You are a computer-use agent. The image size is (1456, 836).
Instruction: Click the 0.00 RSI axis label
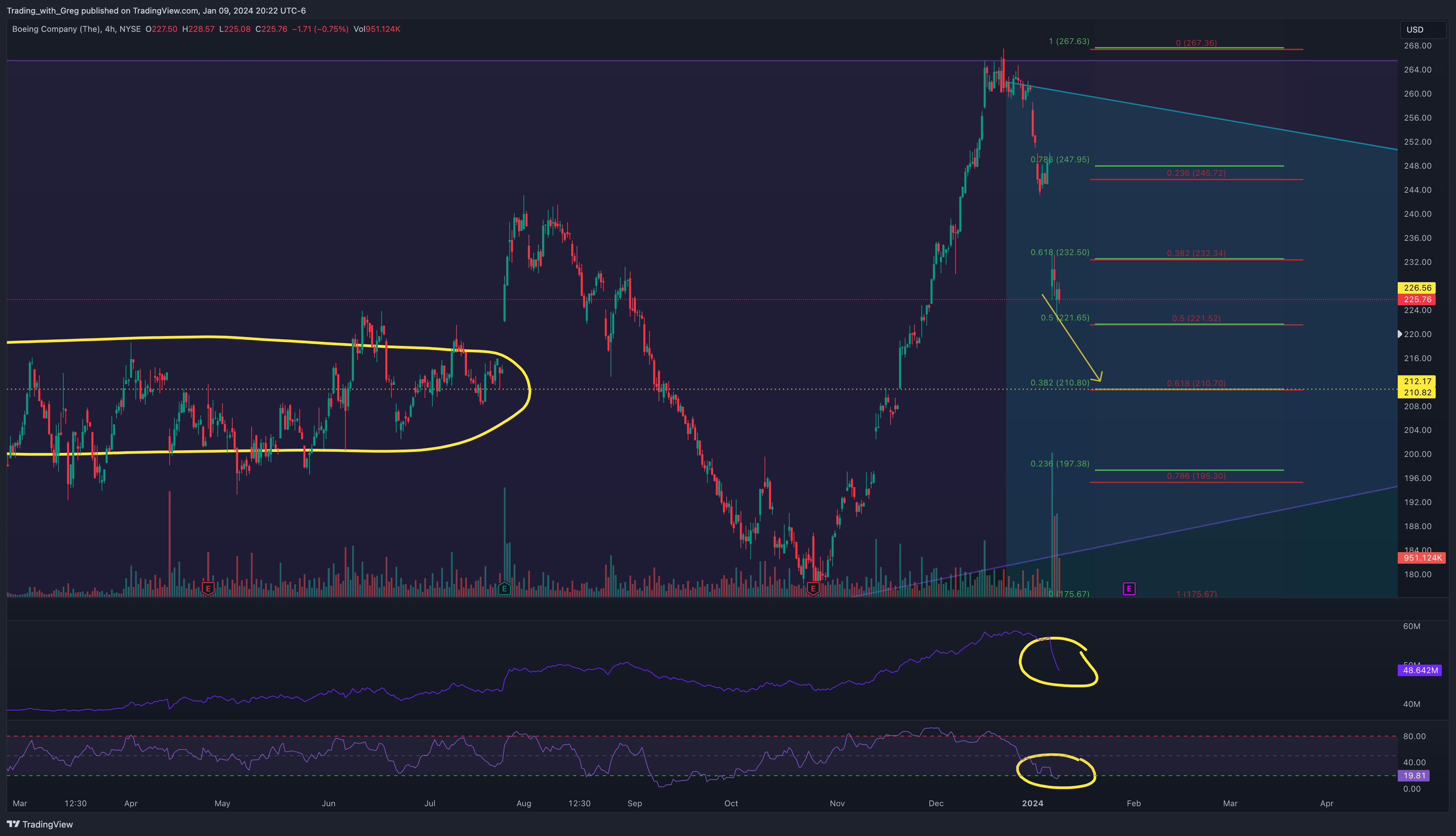coord(1411,789)
